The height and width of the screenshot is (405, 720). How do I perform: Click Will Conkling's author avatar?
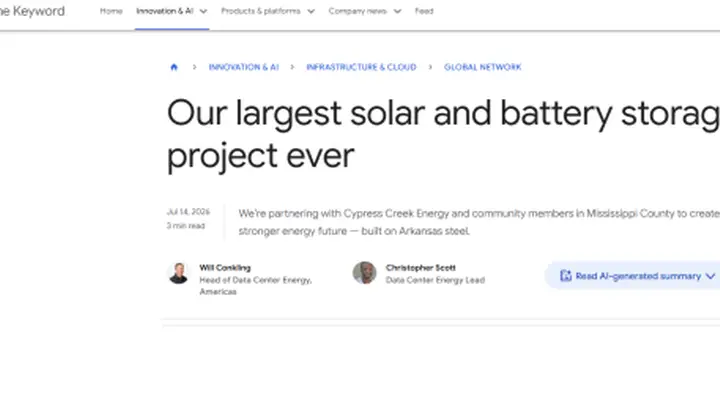click(179, 273)
